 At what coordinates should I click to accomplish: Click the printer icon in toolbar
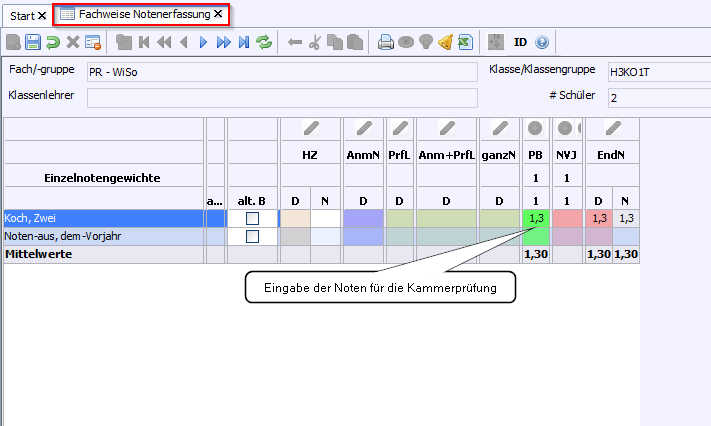pyautogui.click(x=386, y=42)
